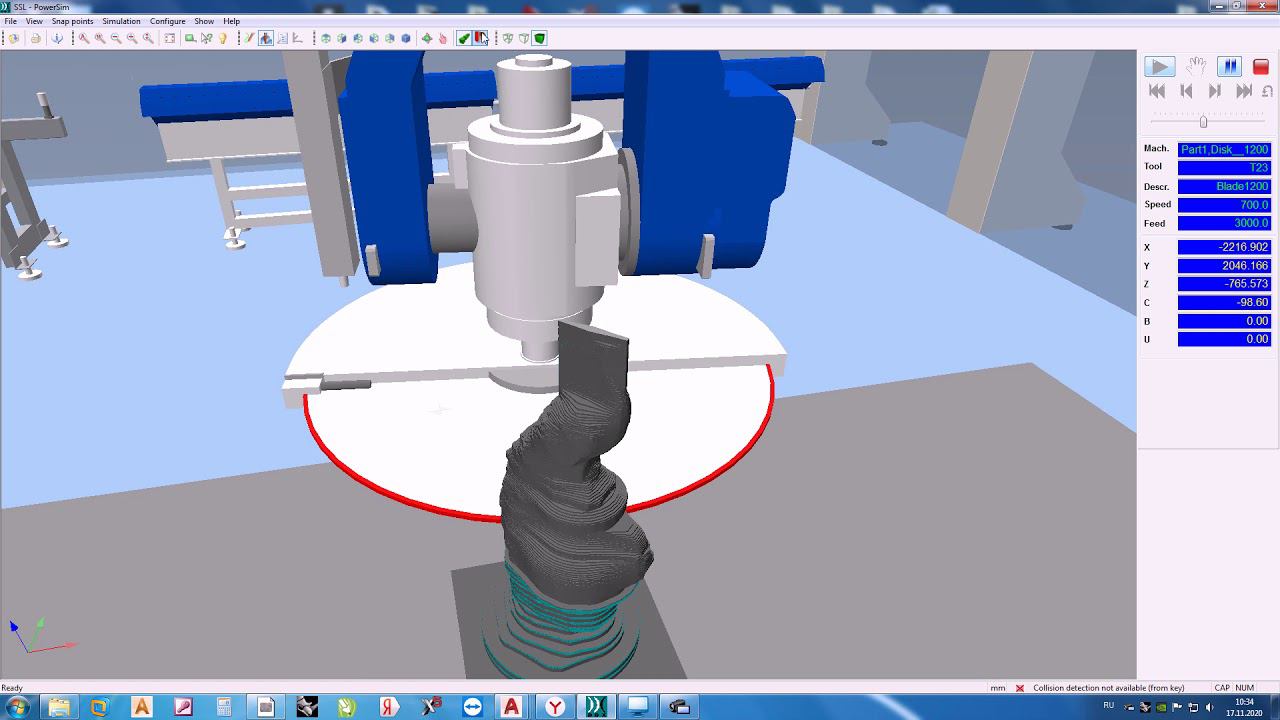Click the U axis value 0.00

click(x=1224, y=340)
